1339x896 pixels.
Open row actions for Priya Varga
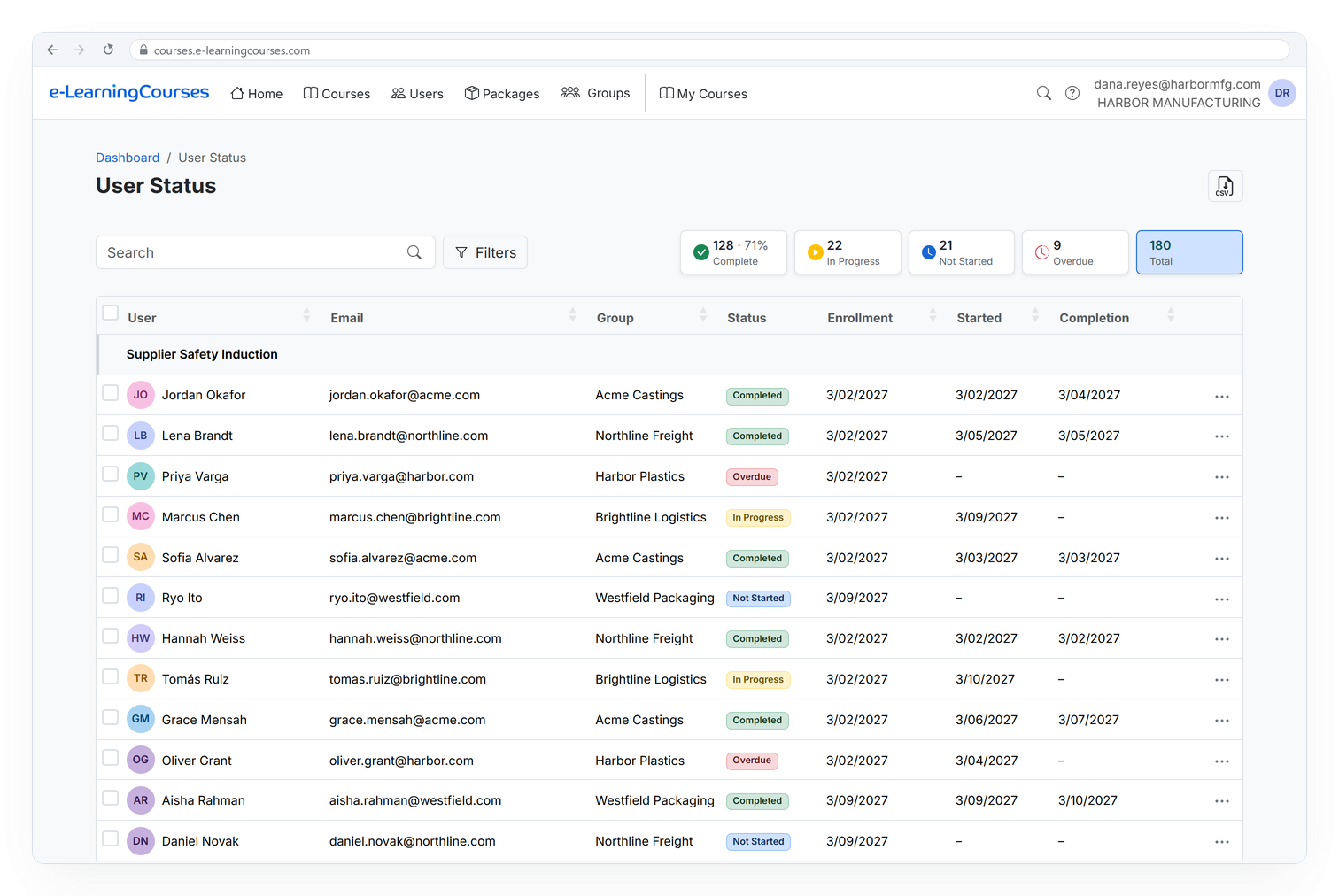tap(1222, 477)
